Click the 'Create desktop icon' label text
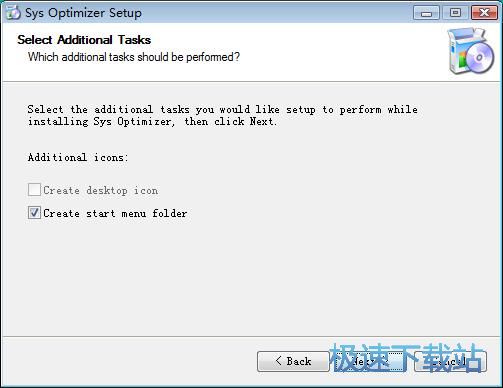Viewport: 503px width, 388px height. pos(101,190)
